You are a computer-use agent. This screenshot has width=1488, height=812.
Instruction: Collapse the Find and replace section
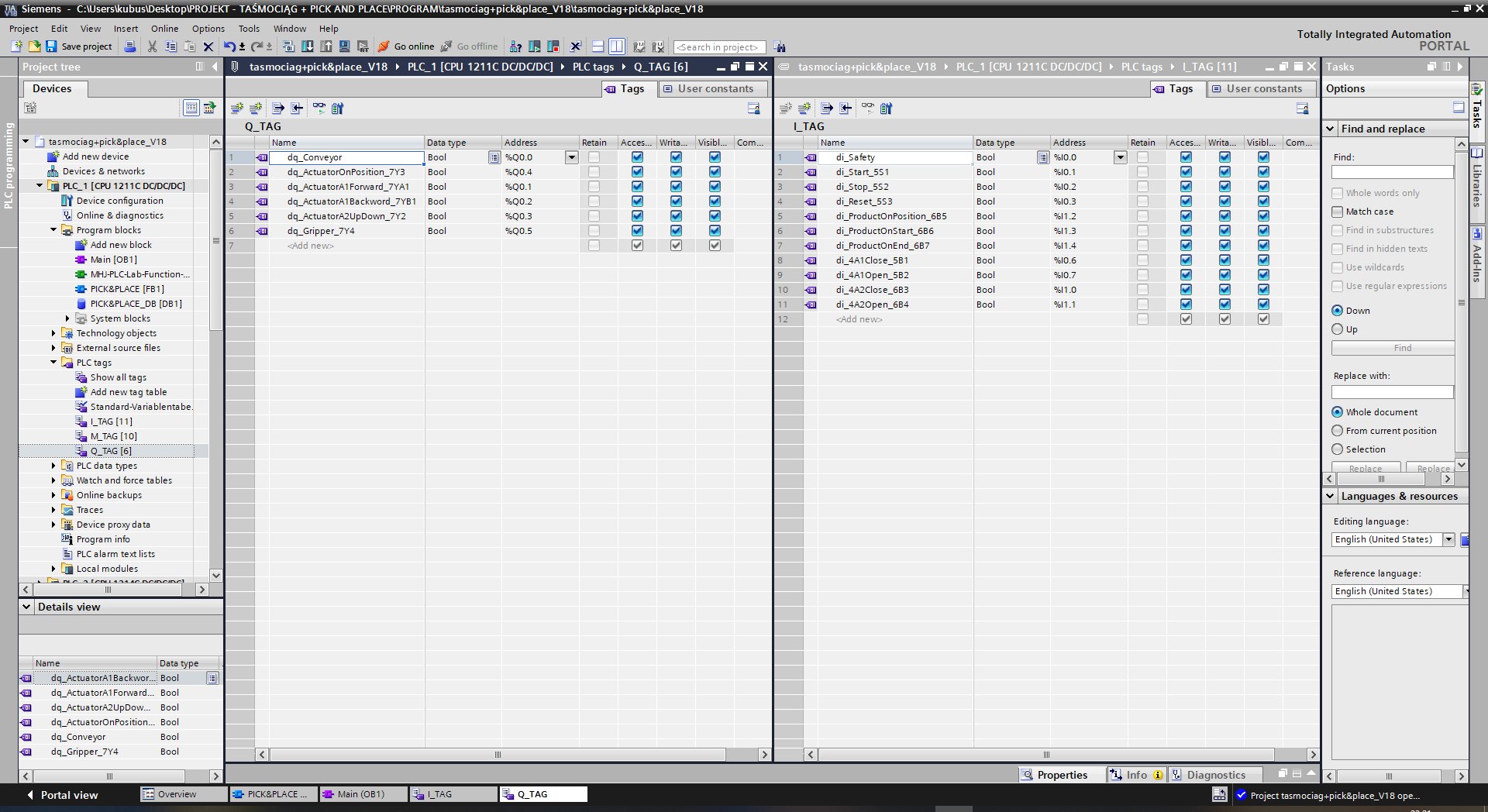1330,129
